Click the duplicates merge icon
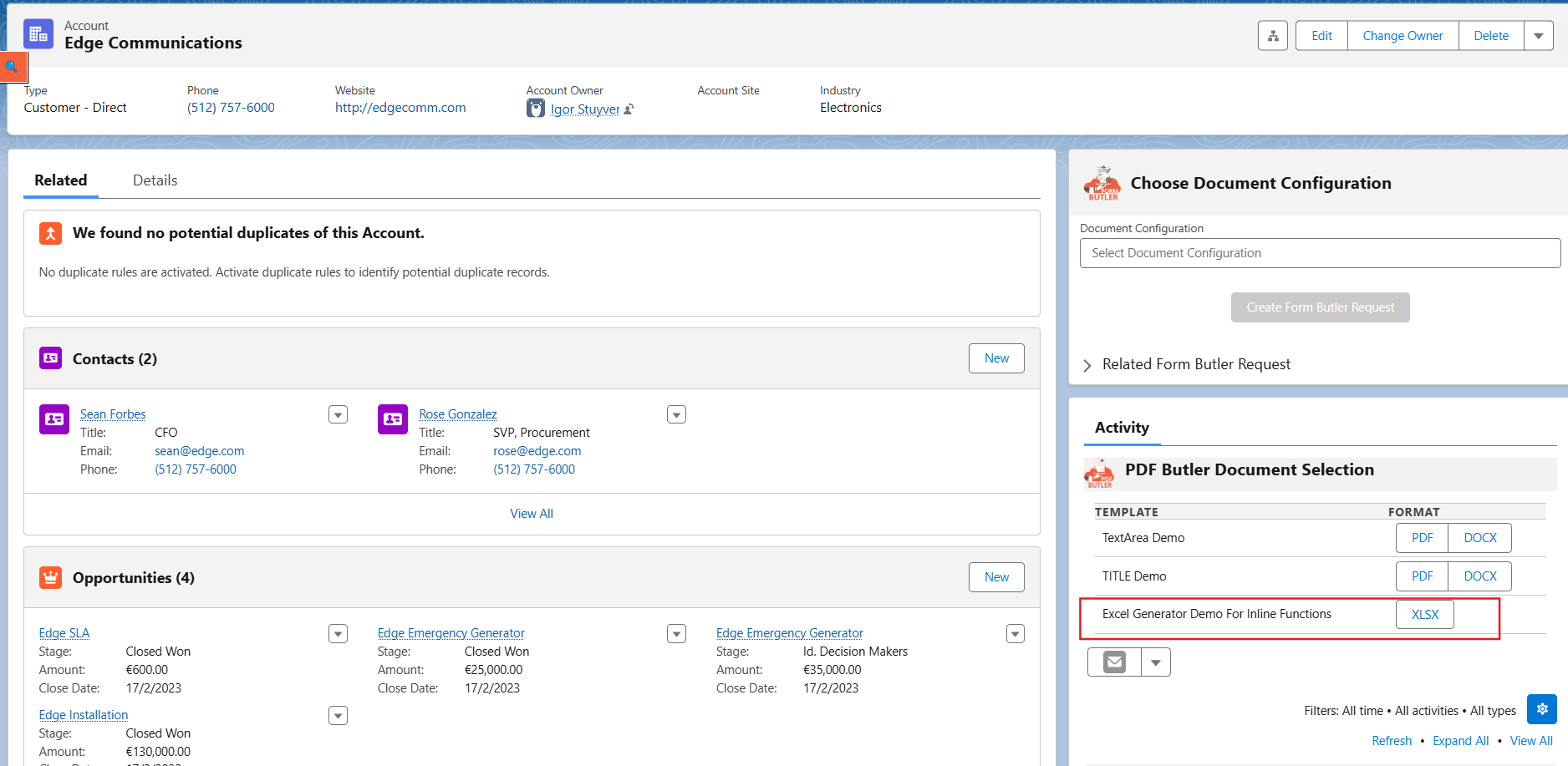1568x766 pixels. pyautogui.click(x=50, y=233)
